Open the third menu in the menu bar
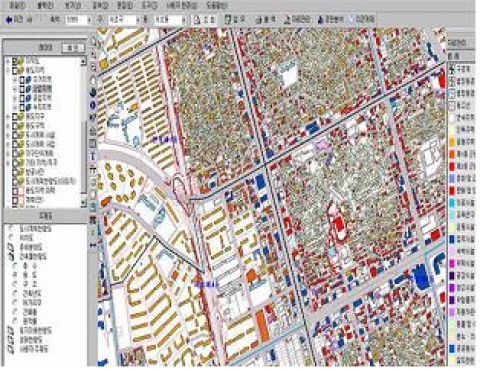This screenshot has width=480, height=371. (73, 5)
